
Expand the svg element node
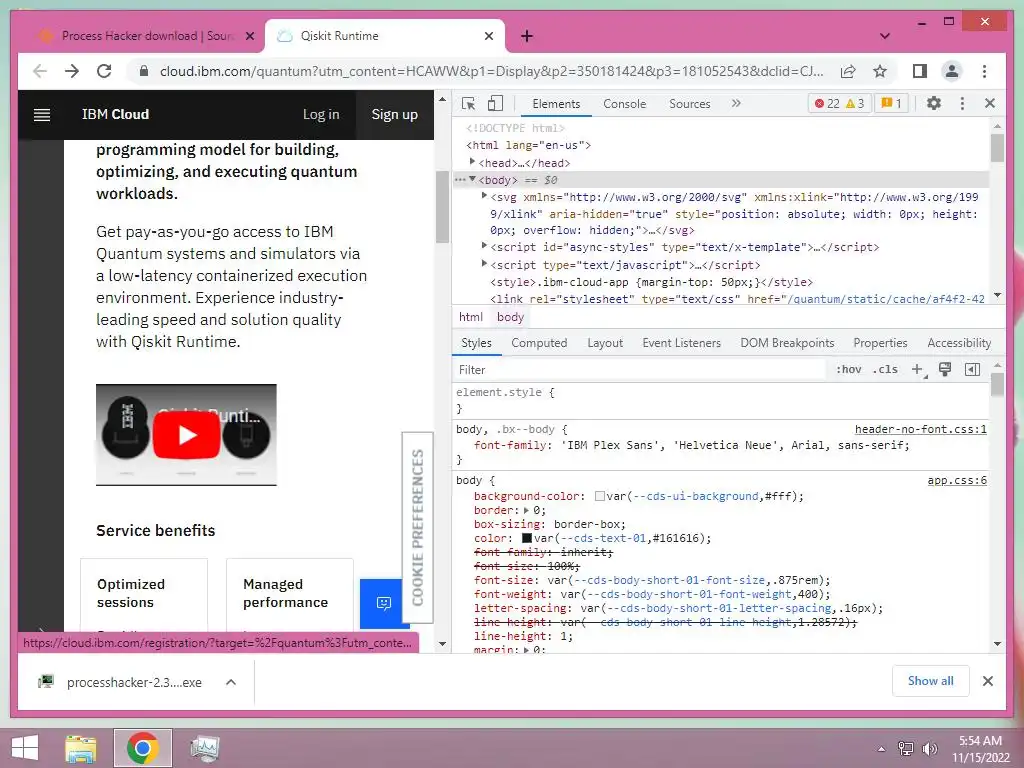(484, 196)
